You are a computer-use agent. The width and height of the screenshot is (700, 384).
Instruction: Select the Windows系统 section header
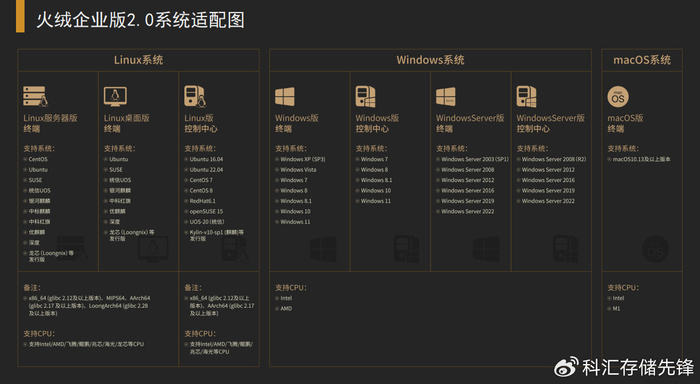click(x=430, y=60)
